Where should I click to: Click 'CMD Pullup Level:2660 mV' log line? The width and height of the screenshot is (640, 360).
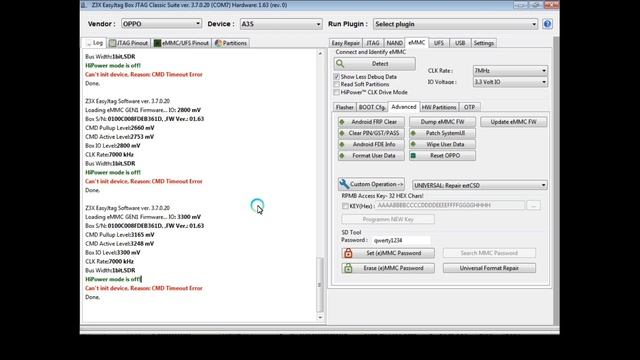click(x=120, y=128)
